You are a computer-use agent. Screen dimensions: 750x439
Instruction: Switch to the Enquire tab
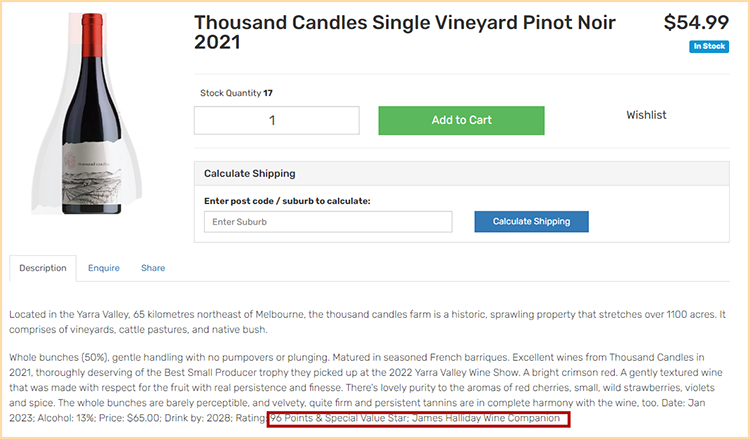(103, 268)
